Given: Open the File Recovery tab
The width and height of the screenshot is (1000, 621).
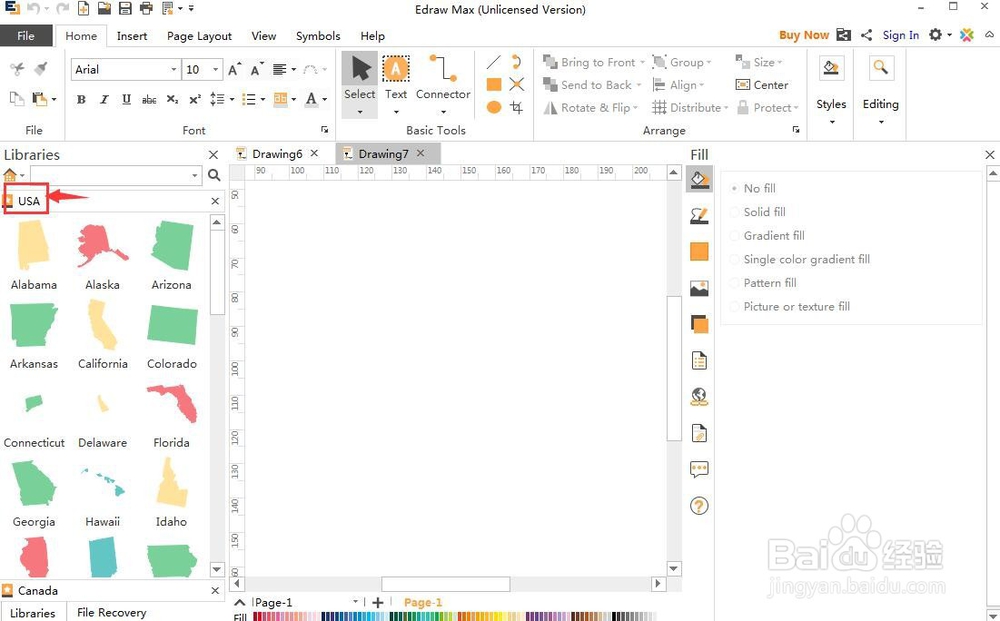Looking at the screenshot, I should [112, 612].
